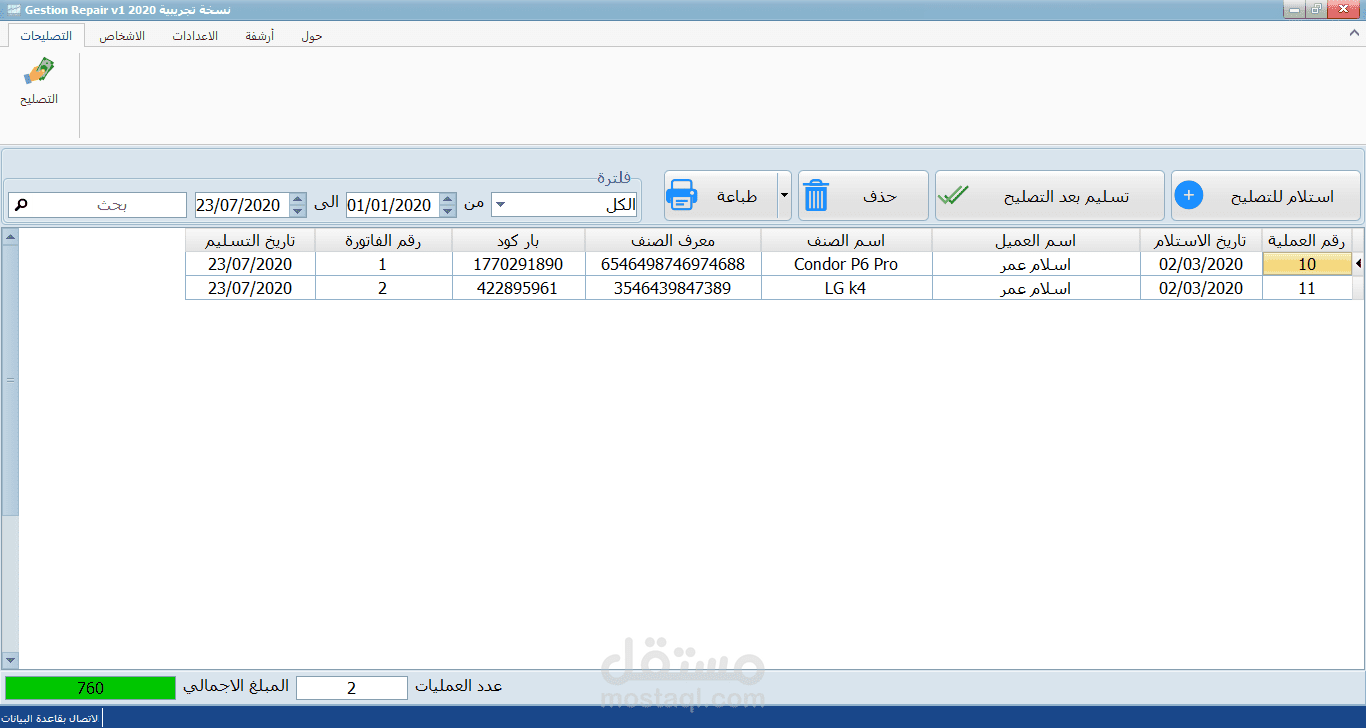Click the تسليم بعد التصليح button
Screen dimensions: 1366x728
(1050, 195)
